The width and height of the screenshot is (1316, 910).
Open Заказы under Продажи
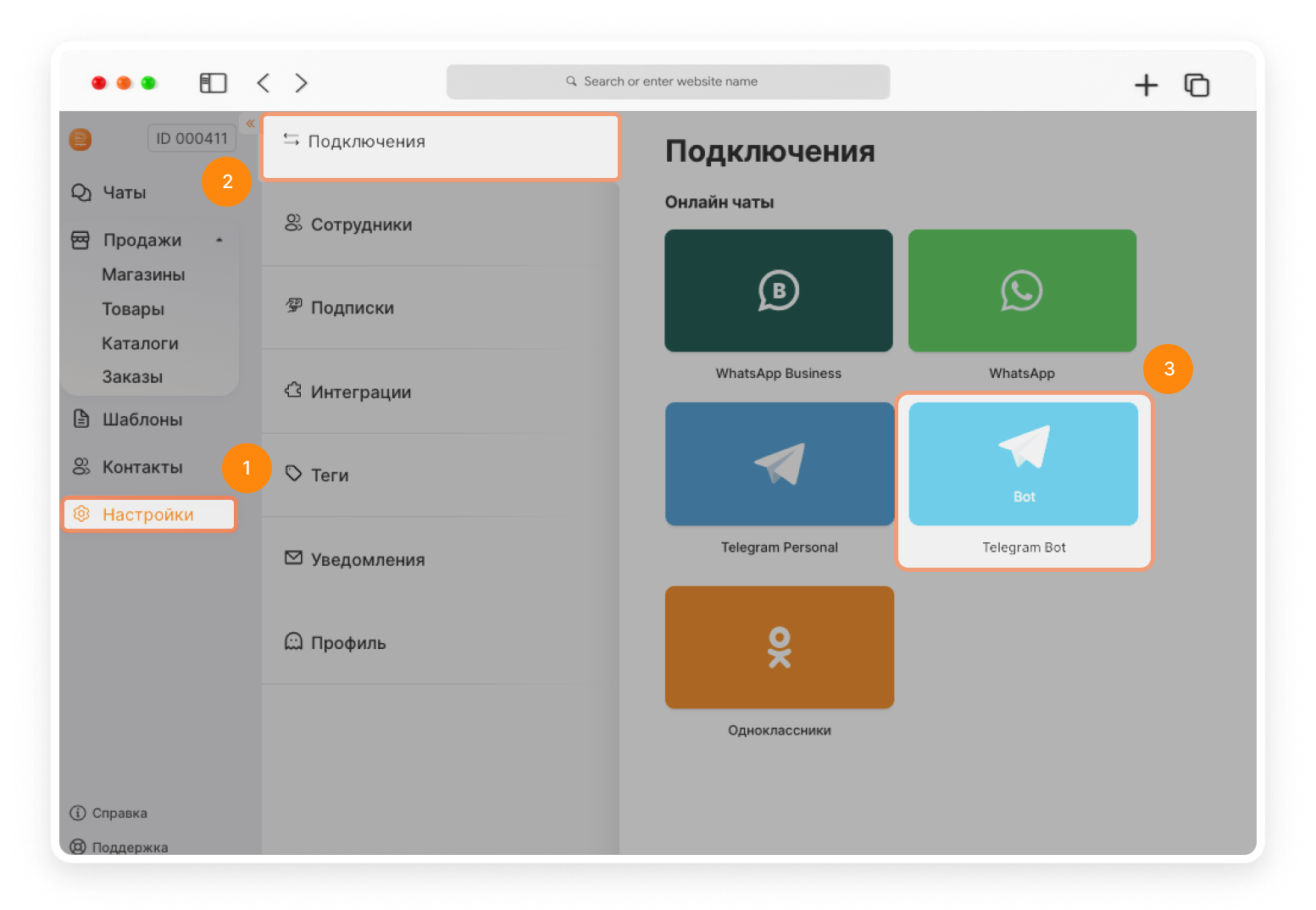(132, 377)
